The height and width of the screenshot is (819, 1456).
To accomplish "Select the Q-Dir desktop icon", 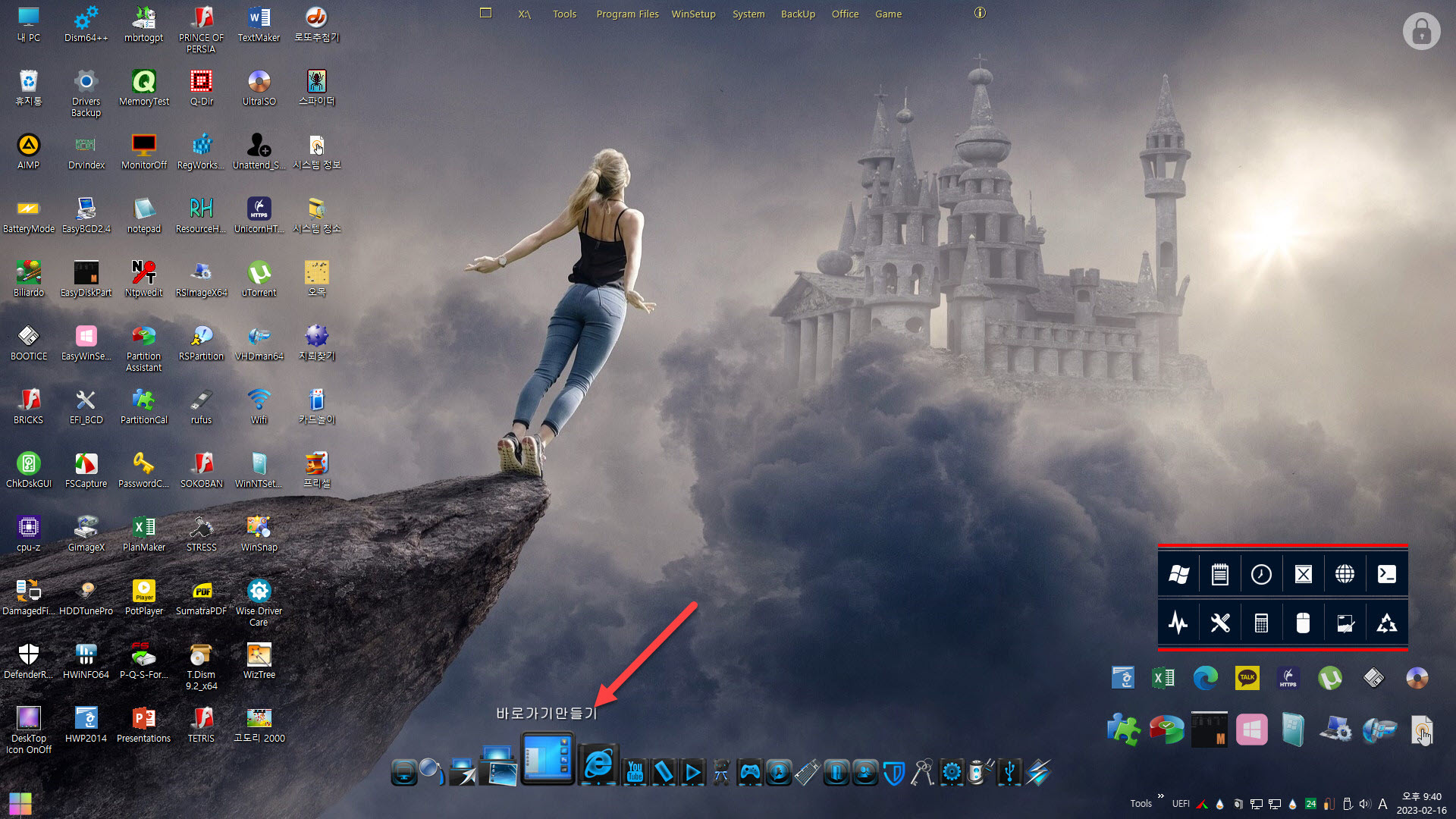I will click(201, 87).
